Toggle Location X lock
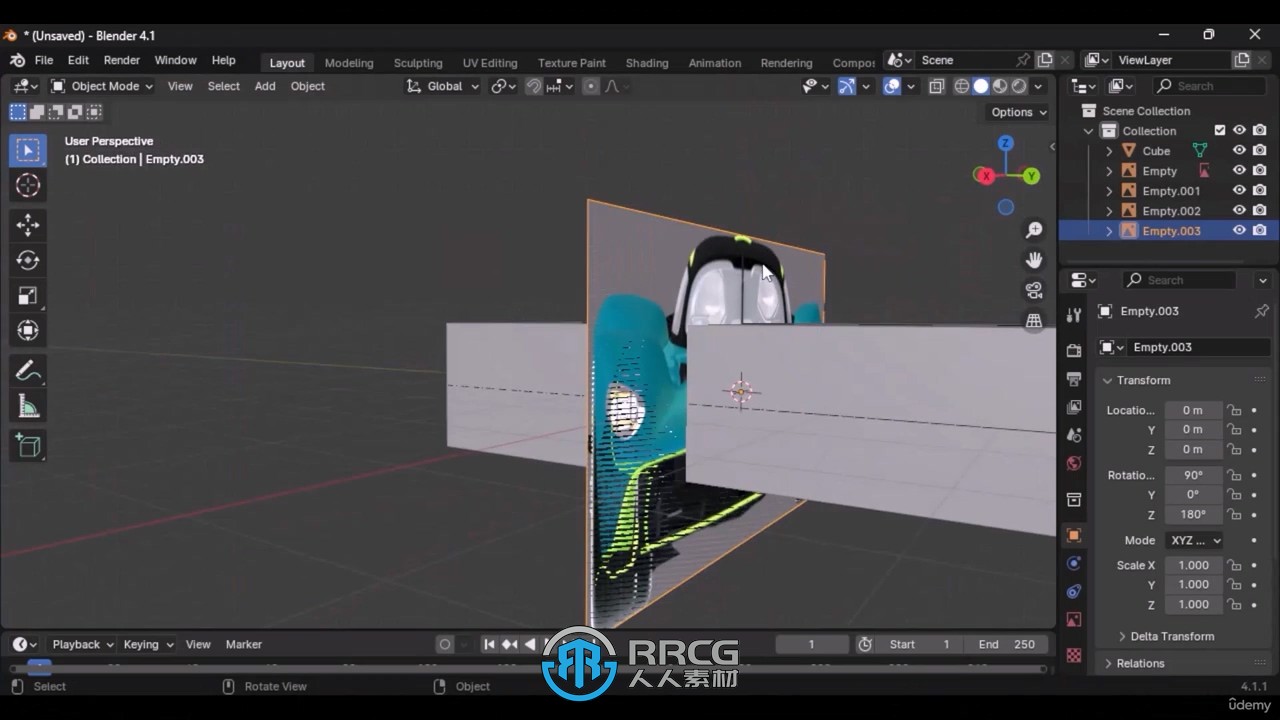Image resolution: width=1280 pixels, height=720 pixels. click(x=1235, y=410)
